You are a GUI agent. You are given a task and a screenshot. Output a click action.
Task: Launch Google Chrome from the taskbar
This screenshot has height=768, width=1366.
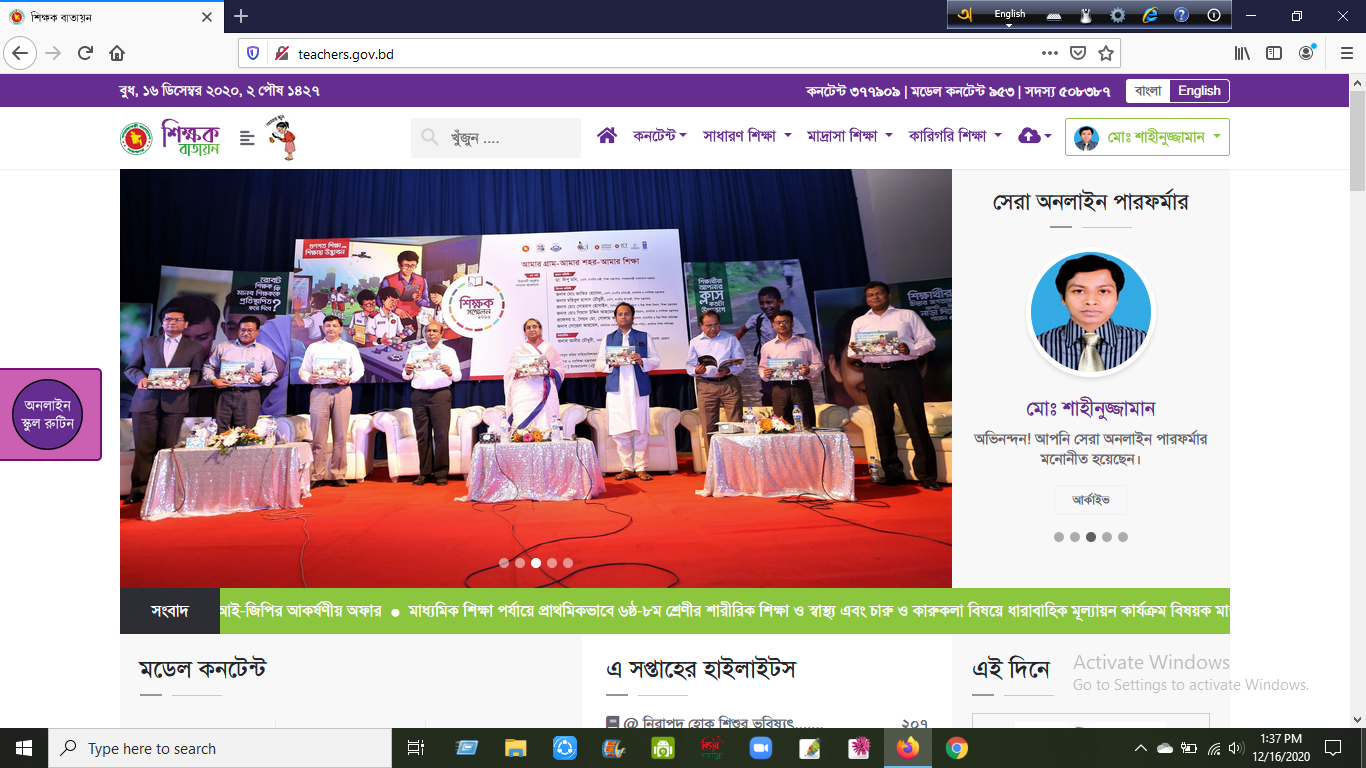pos(957,748)
